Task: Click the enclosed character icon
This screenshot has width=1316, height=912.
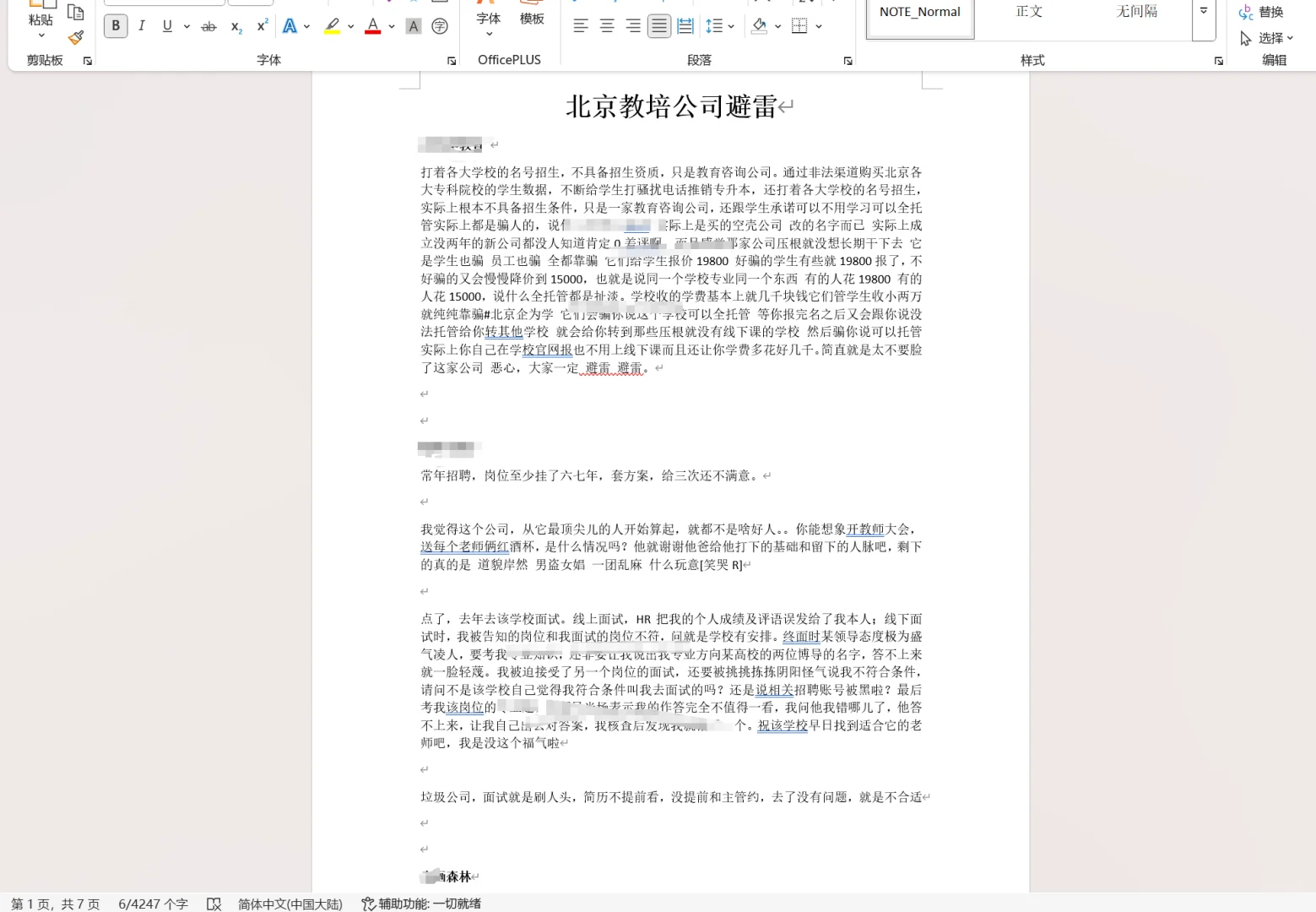Action: [x=440, y=26]
